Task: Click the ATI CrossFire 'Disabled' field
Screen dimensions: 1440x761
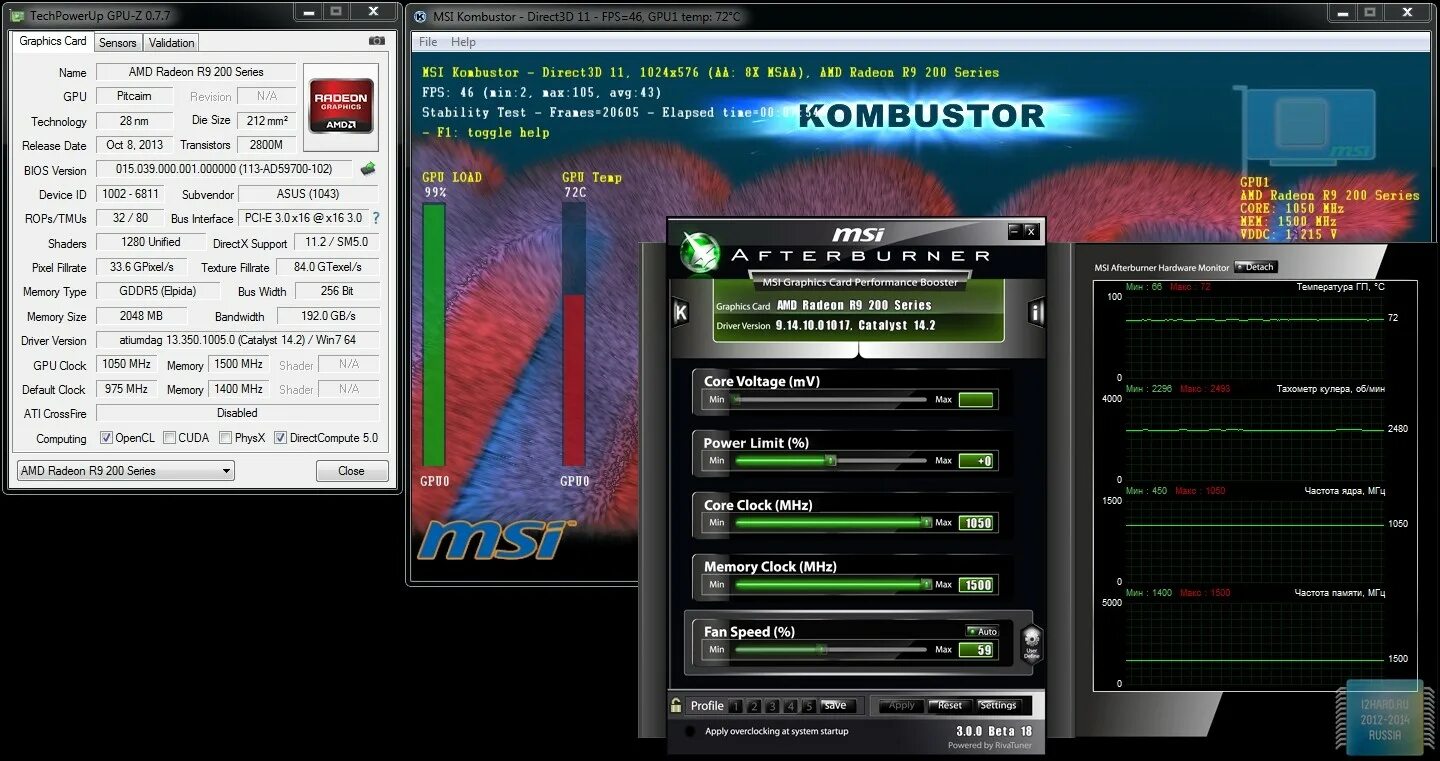Action: [x=237, y=413]
